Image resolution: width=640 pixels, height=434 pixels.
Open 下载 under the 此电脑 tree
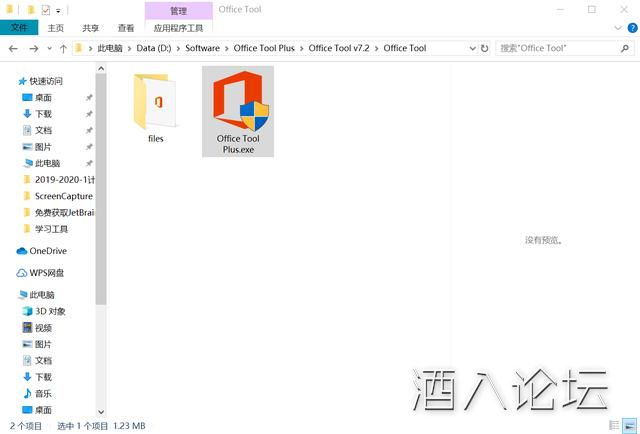click(x=43, y=377)
